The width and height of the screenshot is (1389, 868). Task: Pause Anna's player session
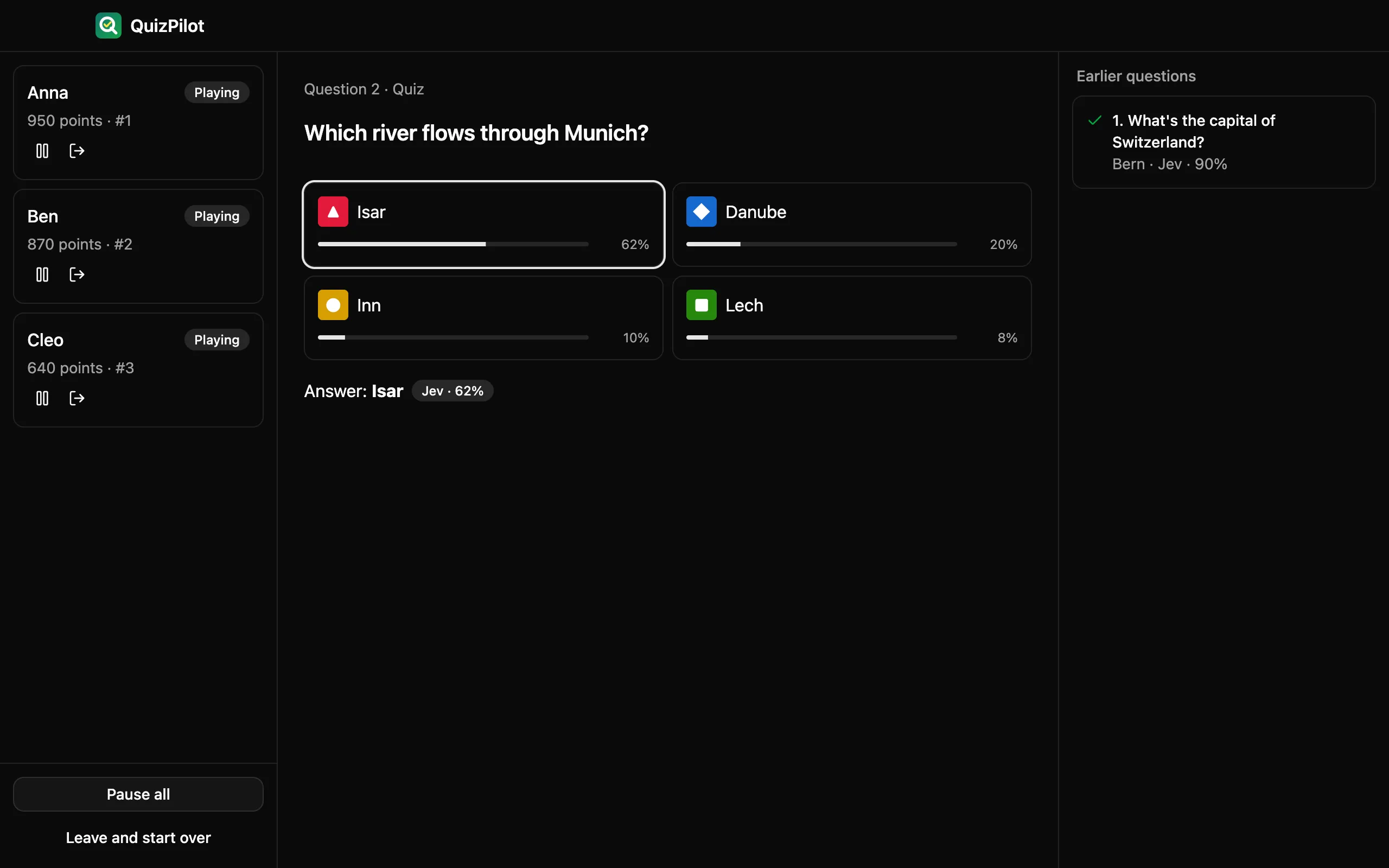[x=42, y=151]
